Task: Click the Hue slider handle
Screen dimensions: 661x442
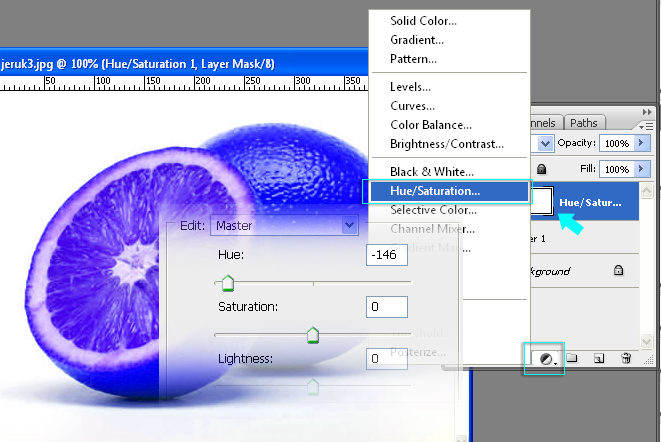Action: [228, 283]
